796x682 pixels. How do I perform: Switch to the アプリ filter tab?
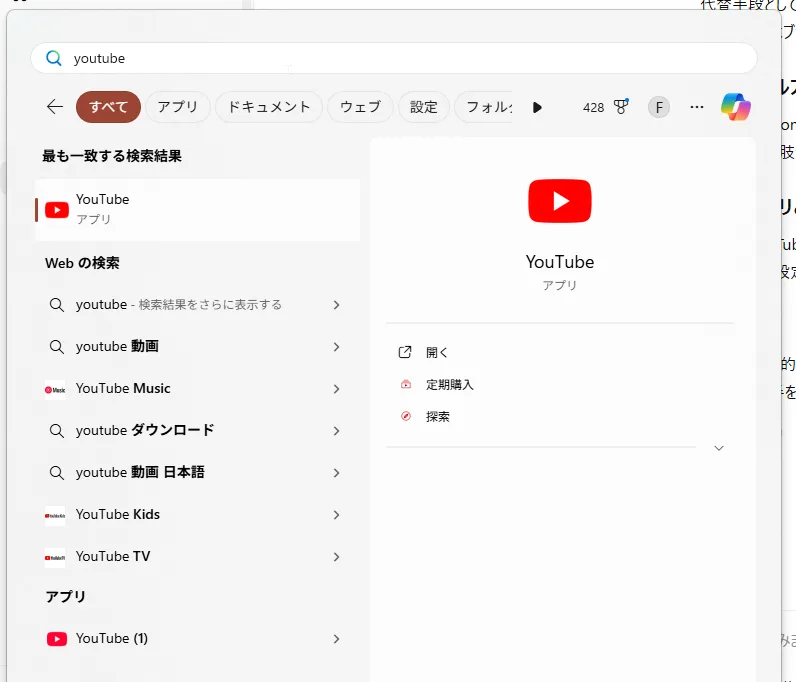(178, 107)
